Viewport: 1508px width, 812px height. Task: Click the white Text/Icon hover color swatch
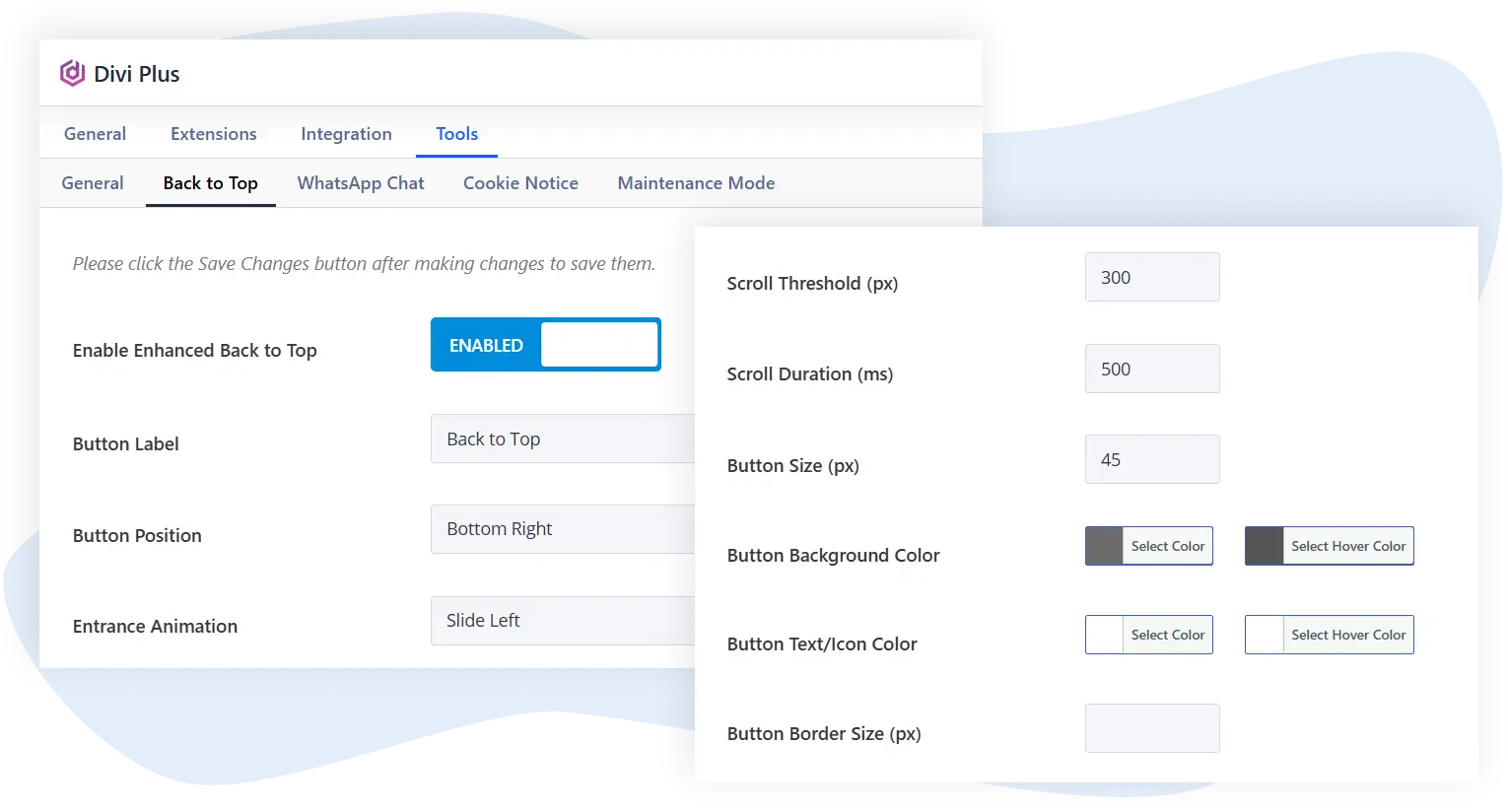[1265, 635]
